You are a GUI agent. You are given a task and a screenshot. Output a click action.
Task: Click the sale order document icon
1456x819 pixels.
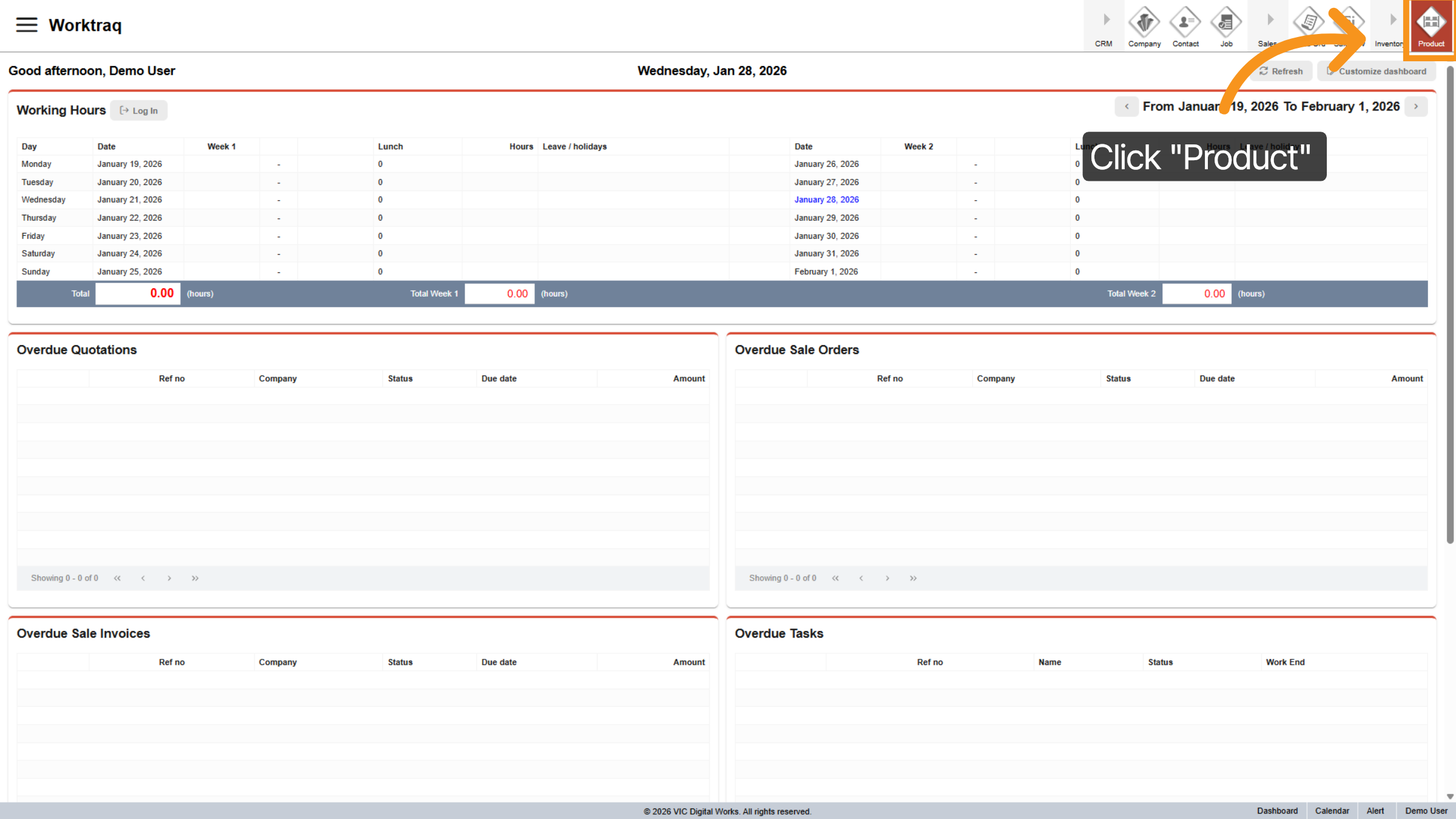[1309, 21]
